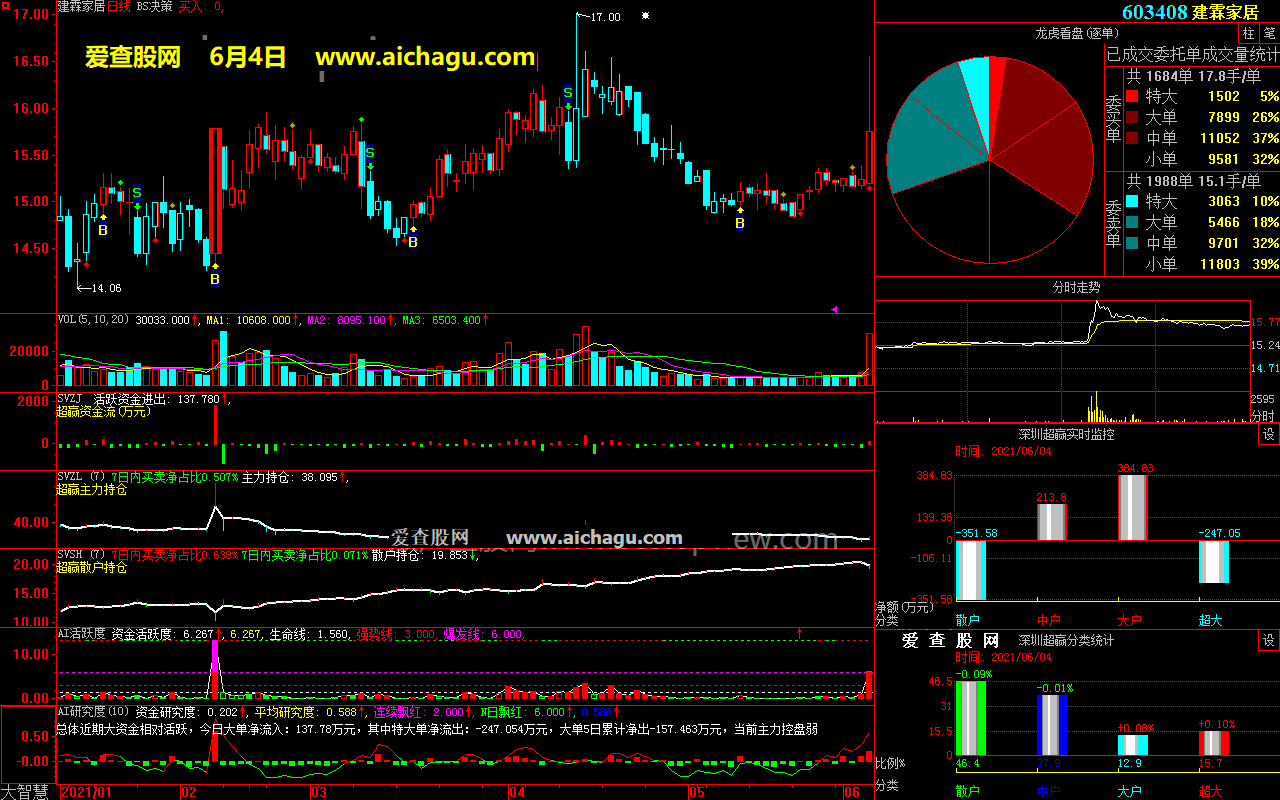Click the 超赢资金流(万元) label

tap(102, 412)
